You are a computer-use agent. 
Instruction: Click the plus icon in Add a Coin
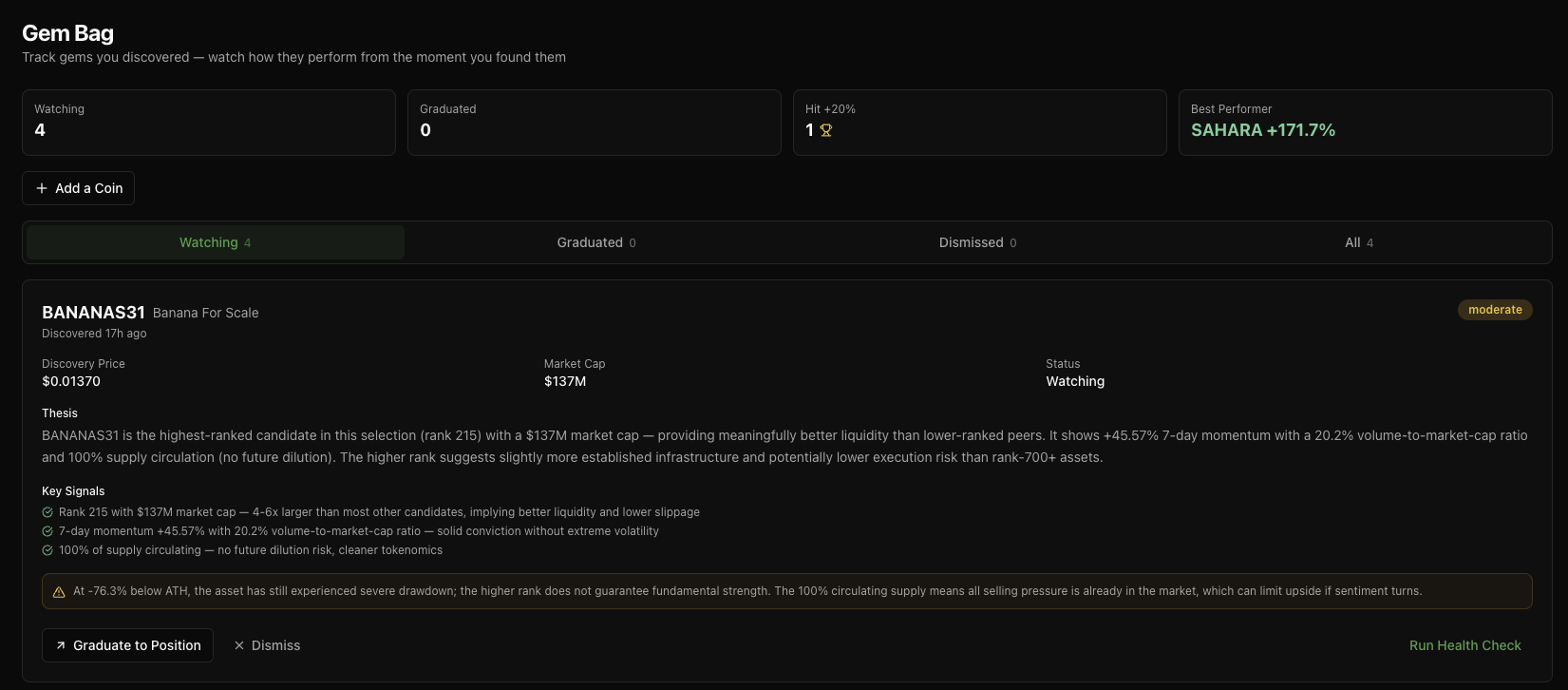pos(42,188)
